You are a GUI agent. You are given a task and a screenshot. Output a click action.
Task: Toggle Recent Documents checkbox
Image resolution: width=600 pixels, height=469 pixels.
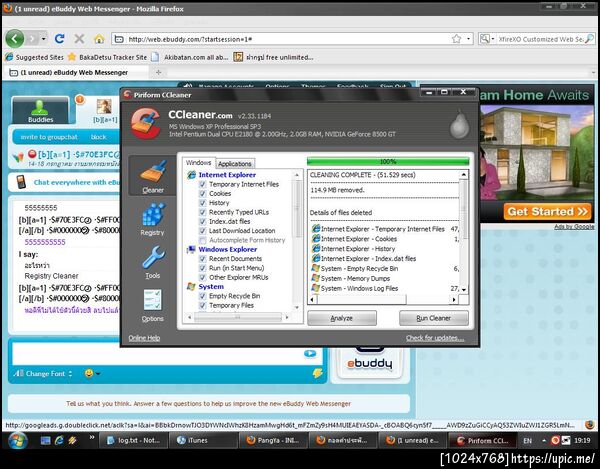coord(203,259)
